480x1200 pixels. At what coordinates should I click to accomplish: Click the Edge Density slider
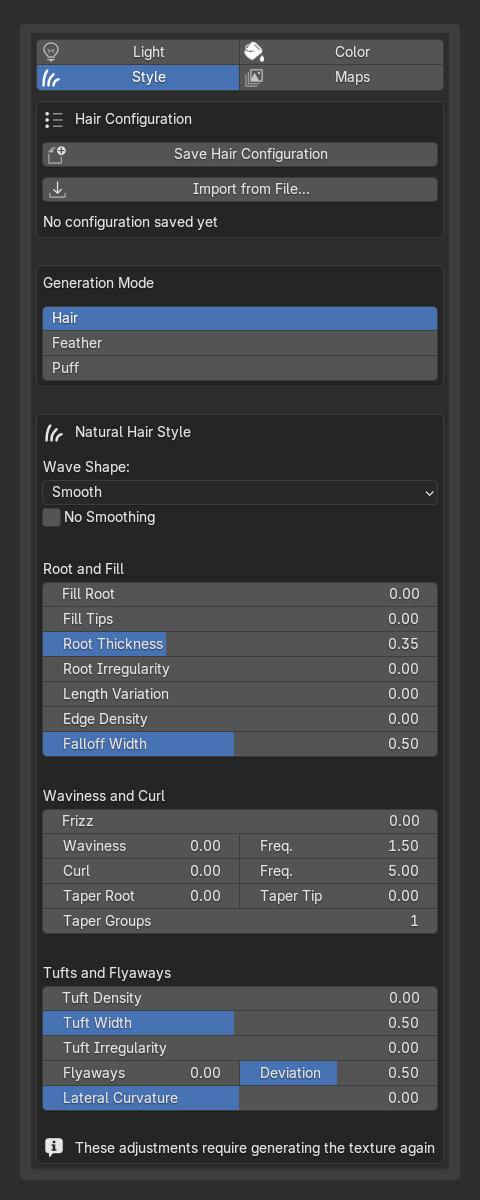[x=240, y=719]
